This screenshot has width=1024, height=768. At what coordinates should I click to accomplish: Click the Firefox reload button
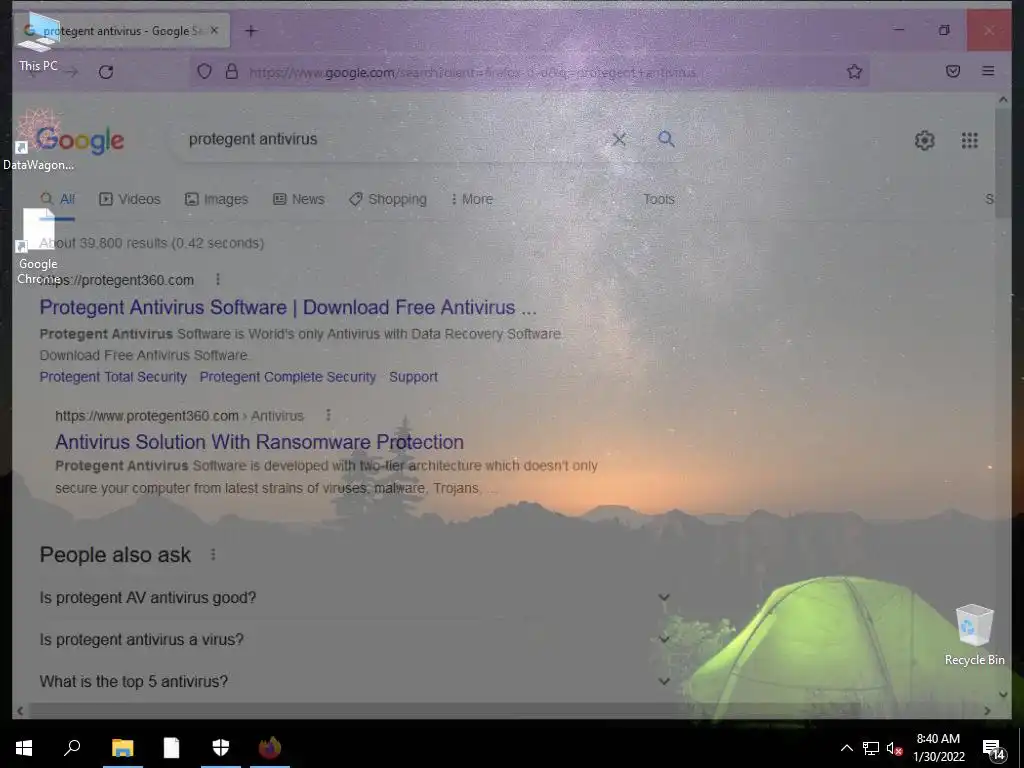pyautogui.click(x=106, y=72)
